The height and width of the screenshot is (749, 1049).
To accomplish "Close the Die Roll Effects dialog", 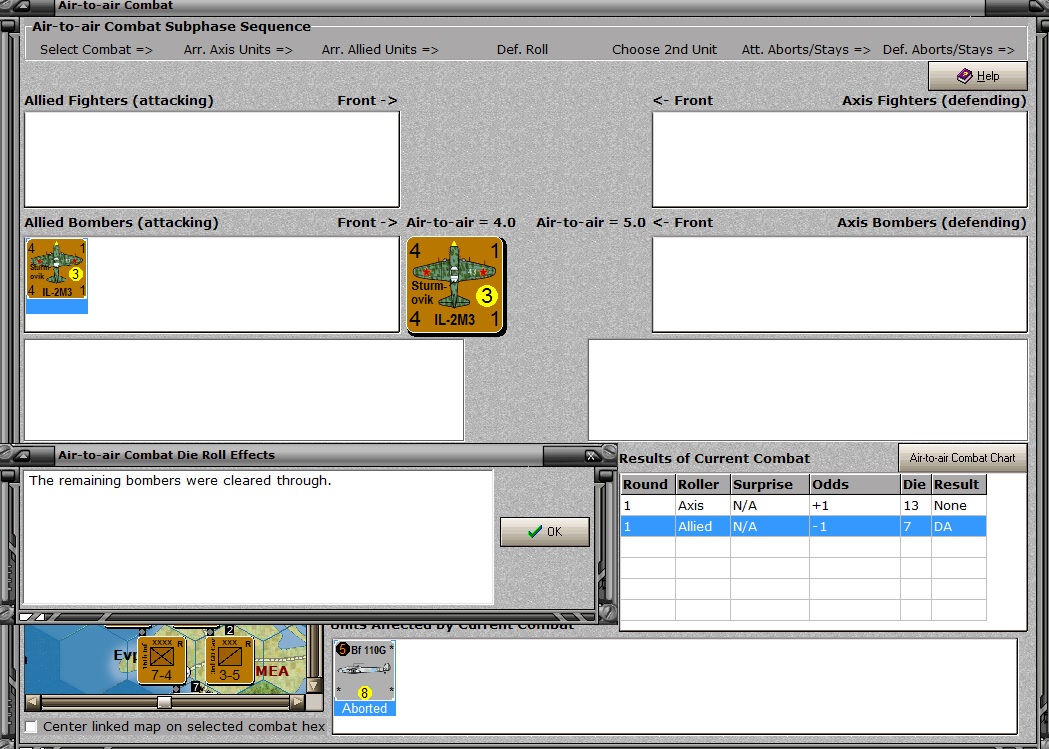I will tap(592, 456).
